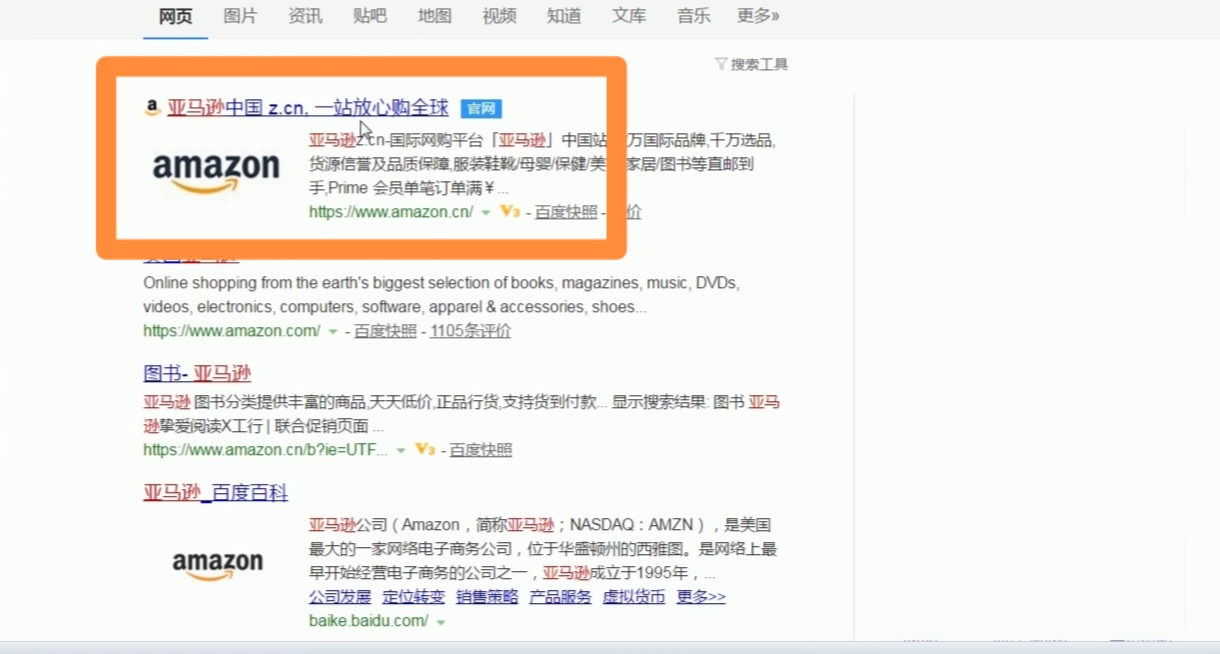This screenshot has height=654, width=1220.
Task: Open 销售策略 sublink
Action: [487, 597]
